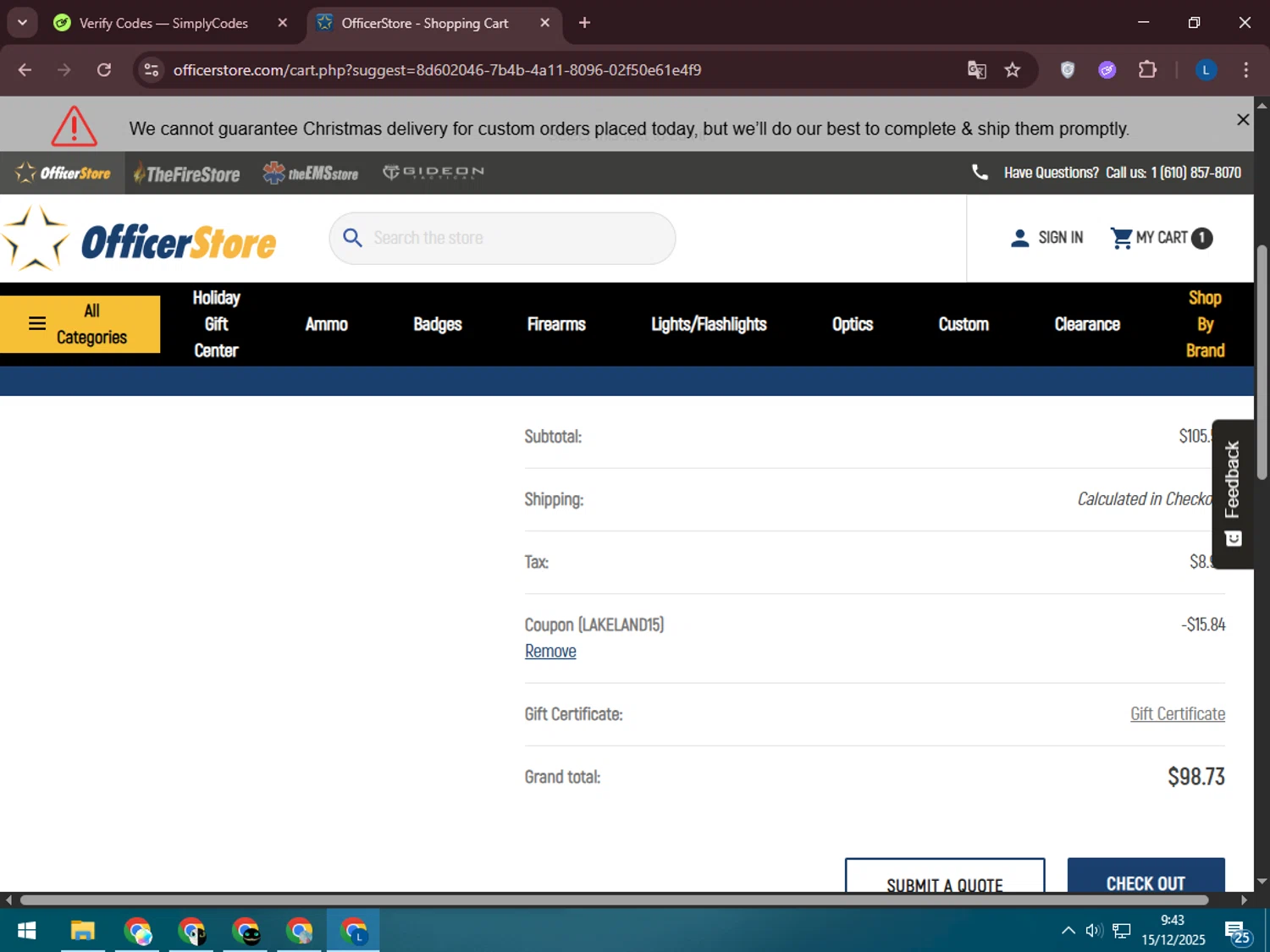
Task: Open the Optics menu
Action: [x=853, y=324]
